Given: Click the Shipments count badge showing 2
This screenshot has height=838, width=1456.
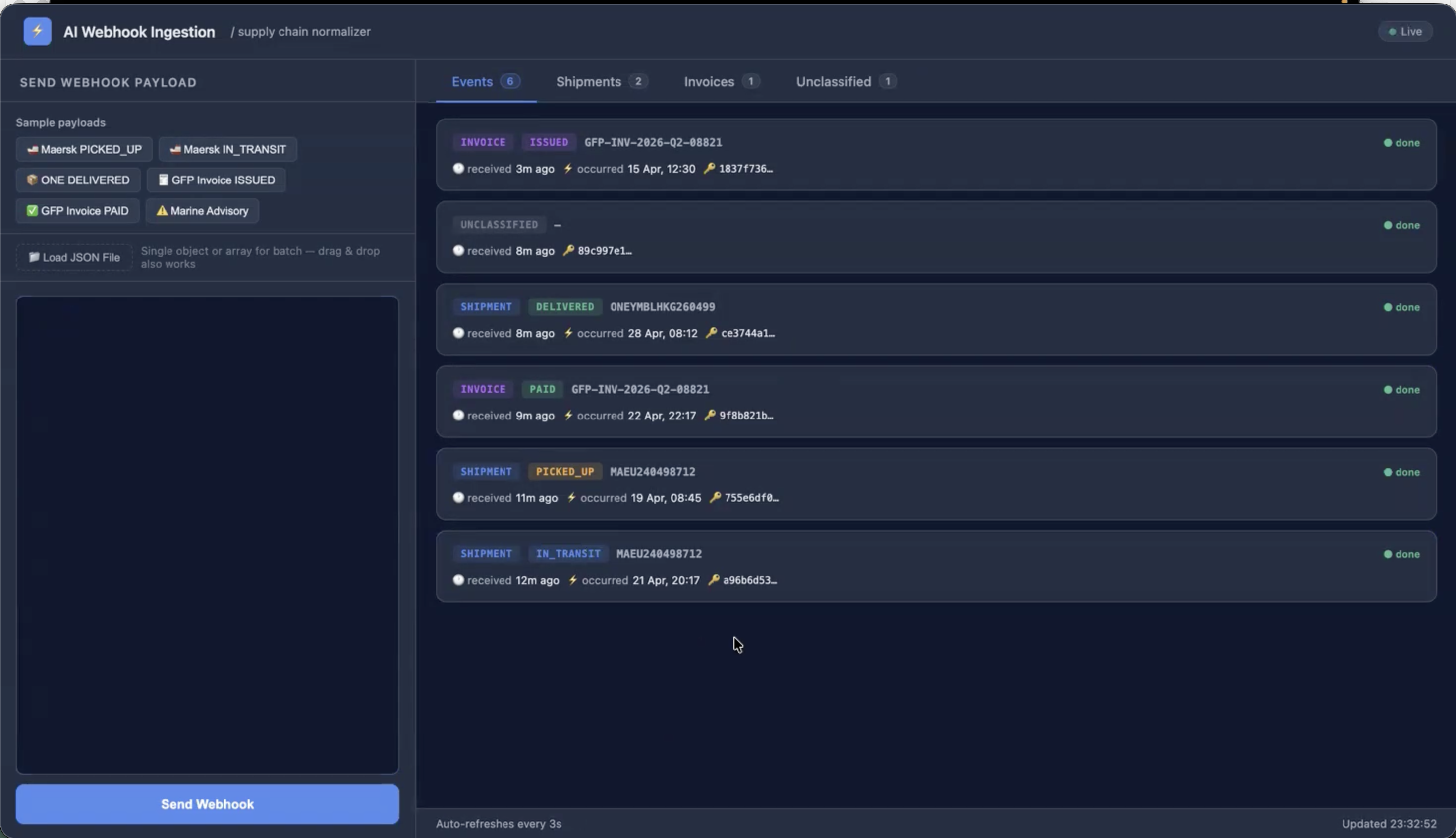Looking at the screenshot, I should tap(638, 81).
